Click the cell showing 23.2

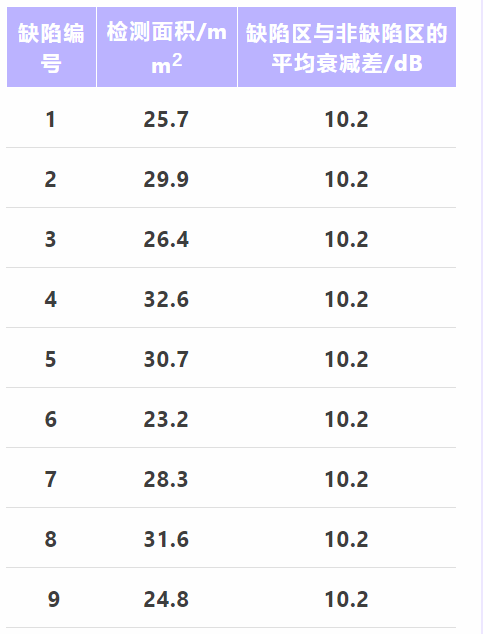[x=166, y=419]
